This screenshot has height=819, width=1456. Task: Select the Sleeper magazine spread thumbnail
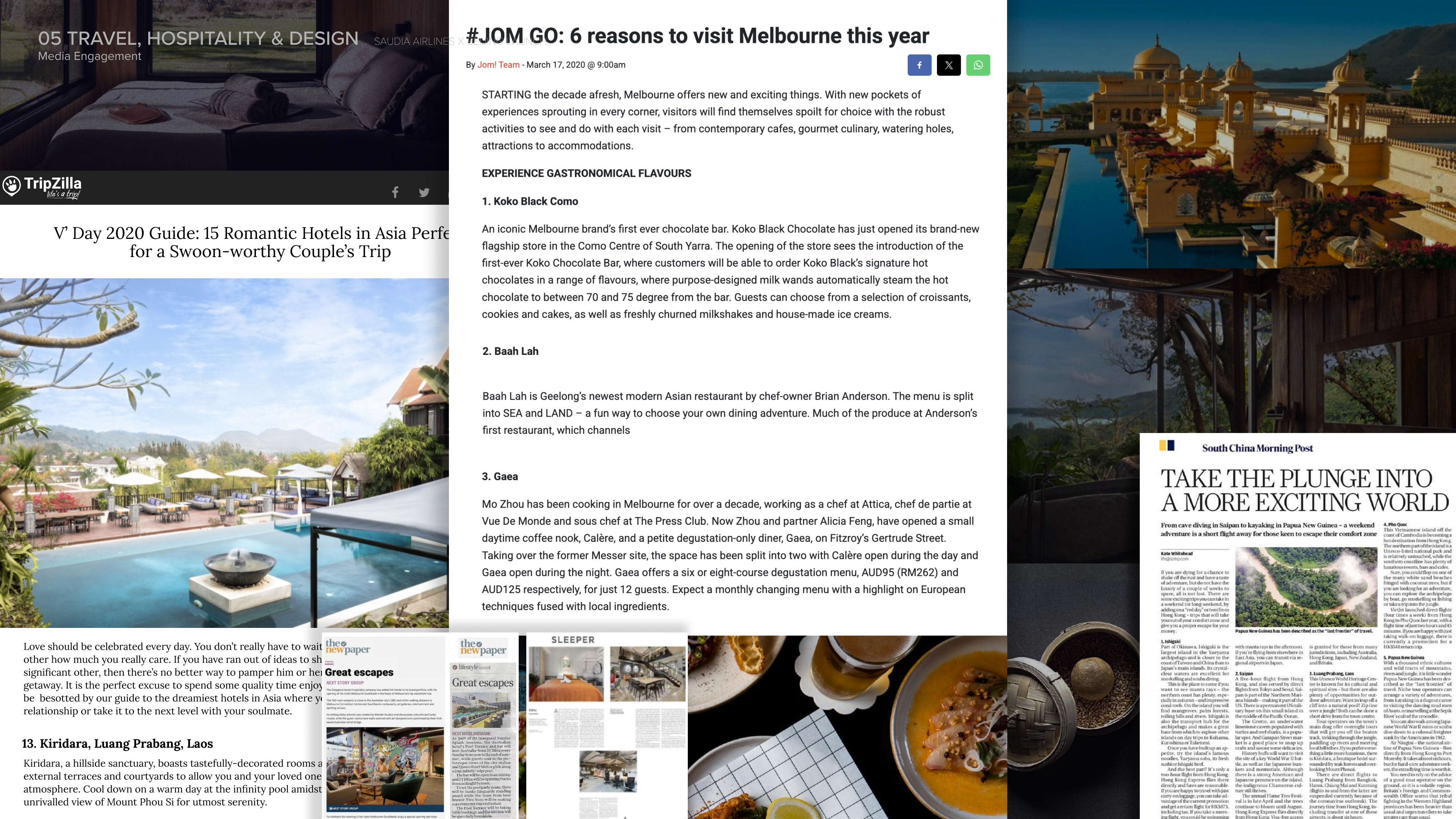pyautogui.click(x=607, y=726)
